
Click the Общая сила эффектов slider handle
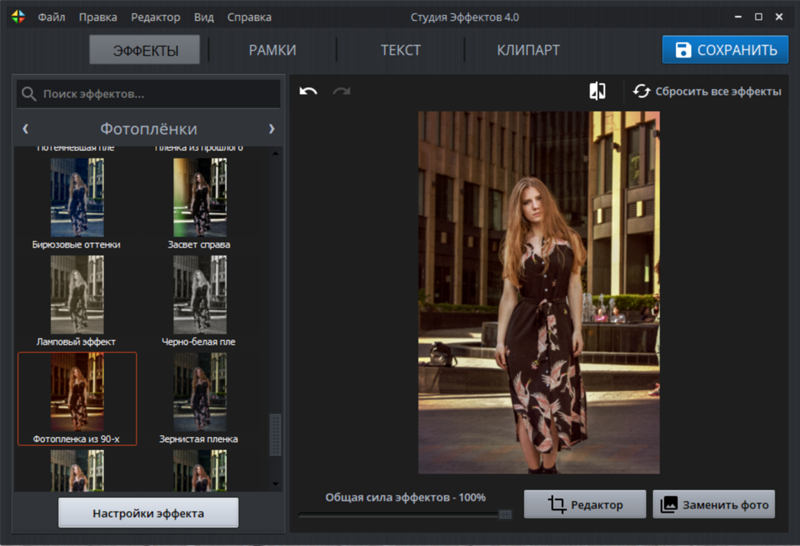(x=505, y=514)
